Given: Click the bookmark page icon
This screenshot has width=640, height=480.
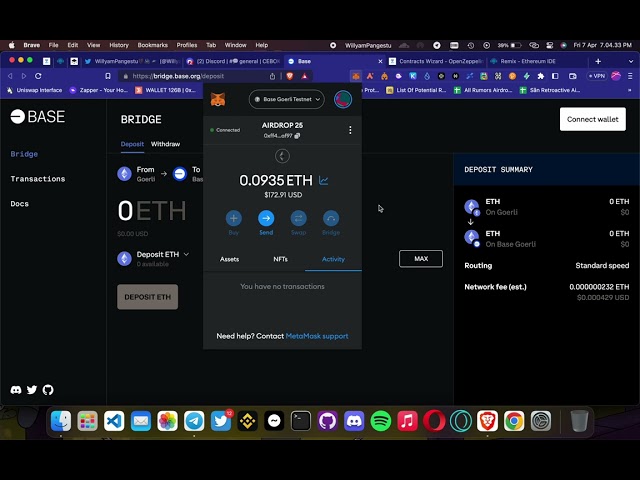Looking at the screenshot, I should (108, 76).
